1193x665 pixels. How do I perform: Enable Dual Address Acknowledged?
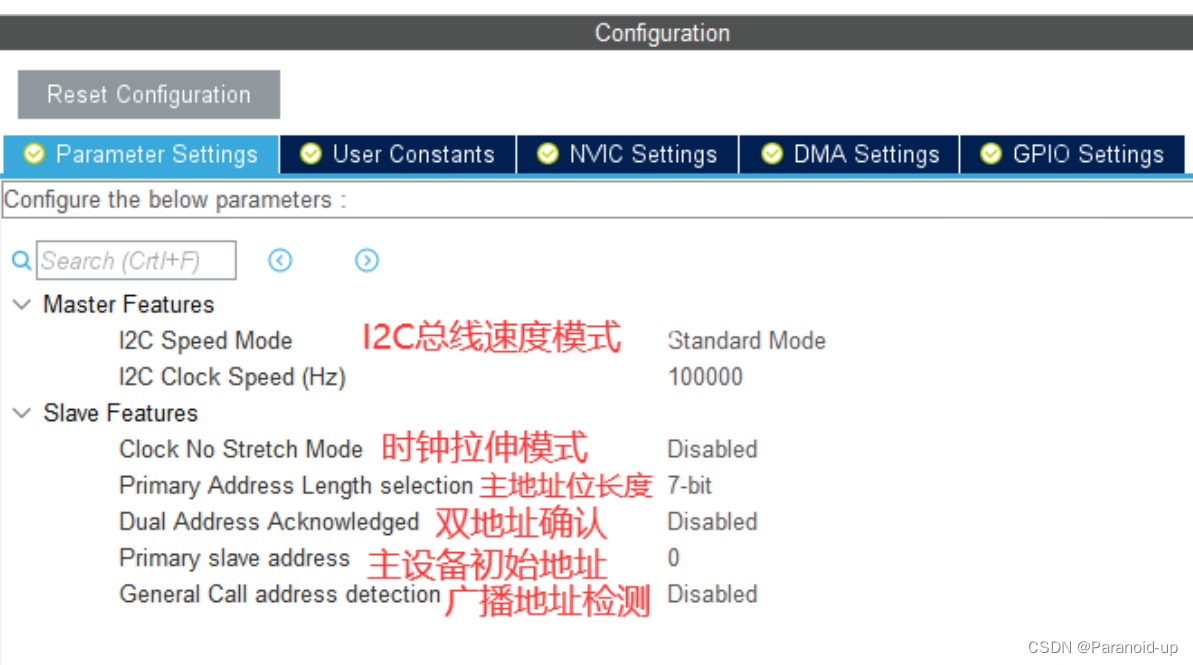coord(712,521)
